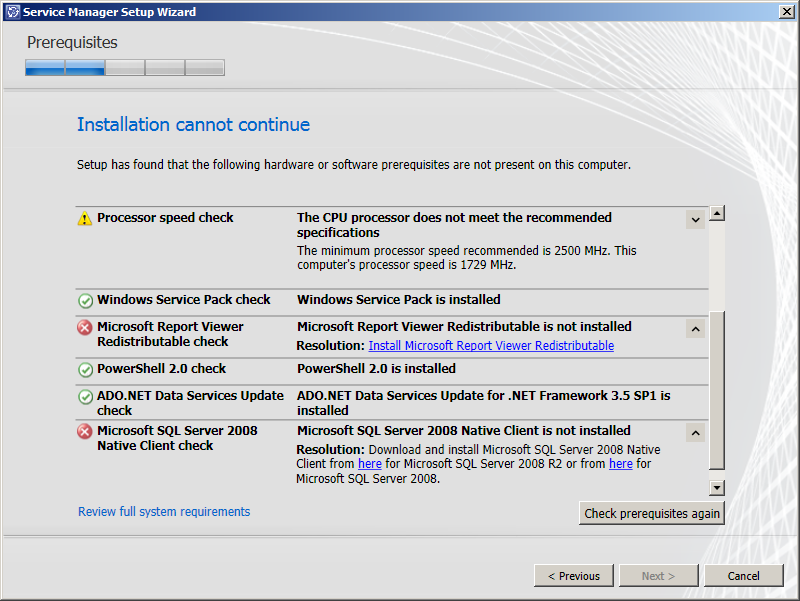The height and width of the screenshot is (601, 800).
Task: Close the Service Manager Setup Wizard window
Action: coord(787,11)
